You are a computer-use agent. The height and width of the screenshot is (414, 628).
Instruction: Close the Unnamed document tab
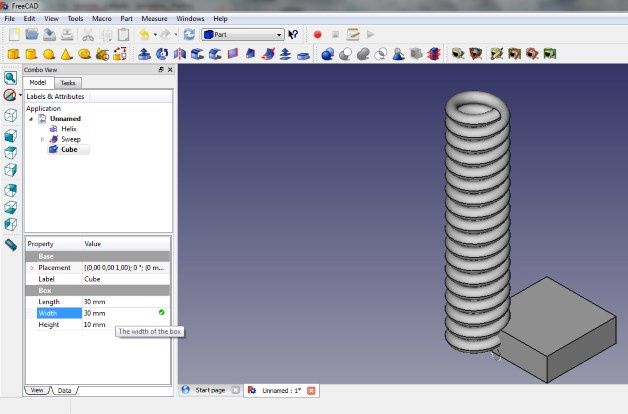(x=311, y=390)
